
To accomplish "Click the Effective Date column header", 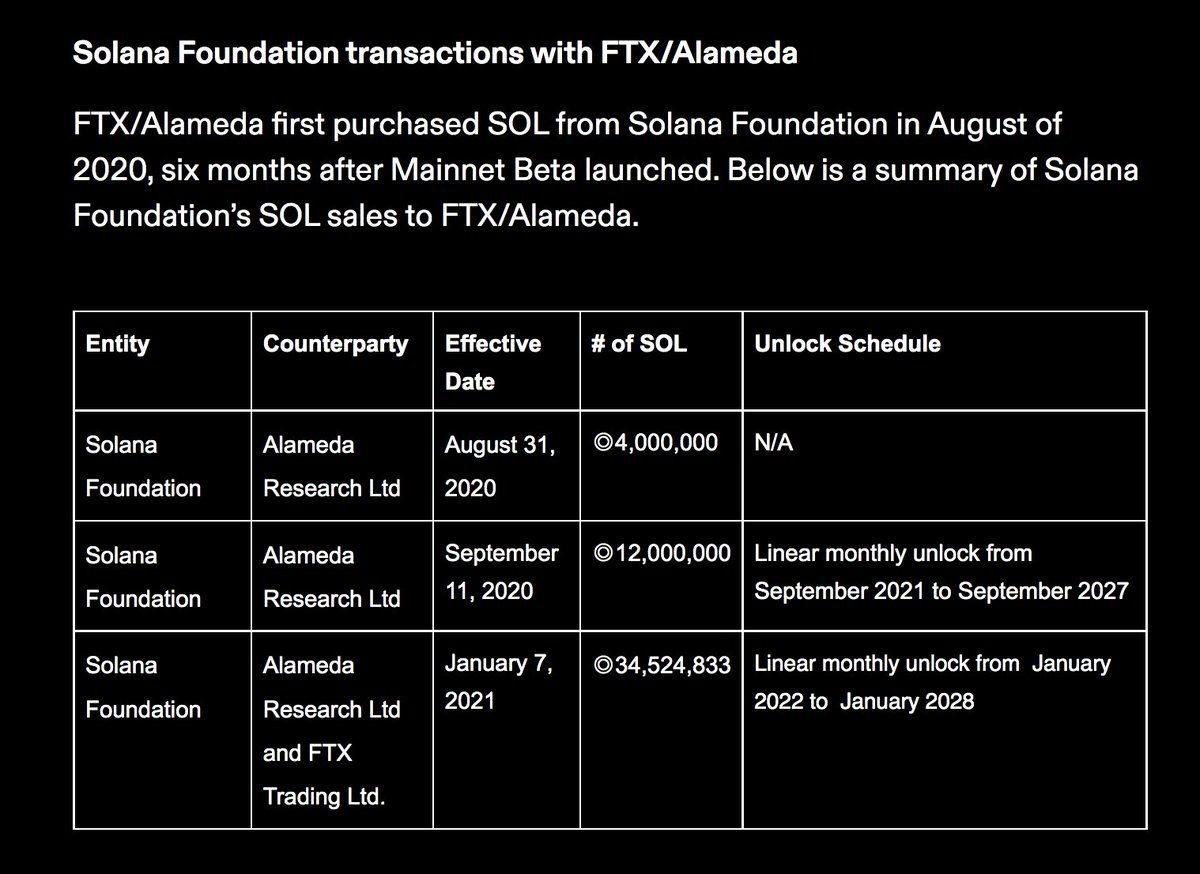I will tap(493, 362).
